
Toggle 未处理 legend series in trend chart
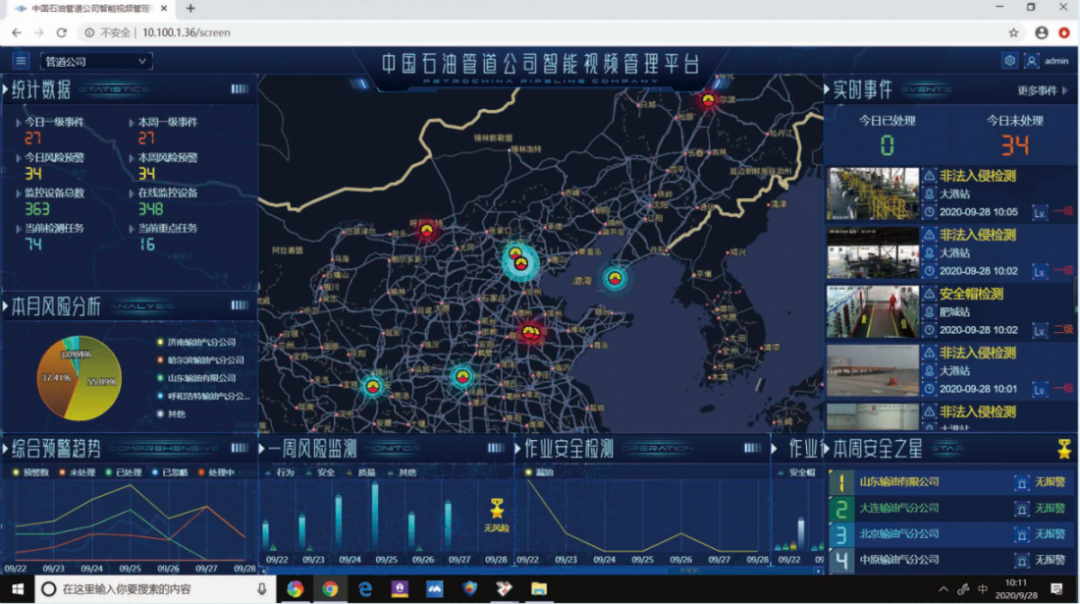[75, 472]
